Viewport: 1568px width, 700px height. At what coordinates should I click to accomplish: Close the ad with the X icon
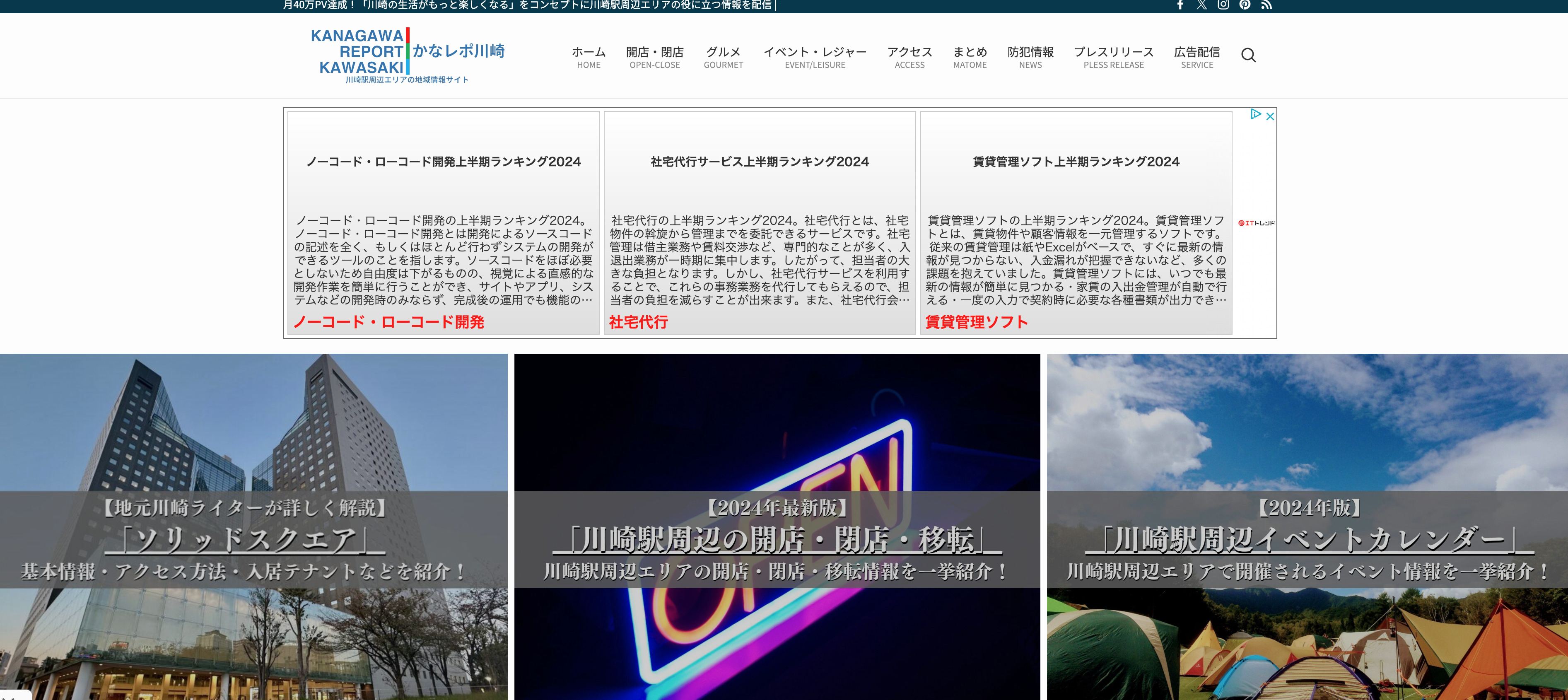pos(1270,116)
